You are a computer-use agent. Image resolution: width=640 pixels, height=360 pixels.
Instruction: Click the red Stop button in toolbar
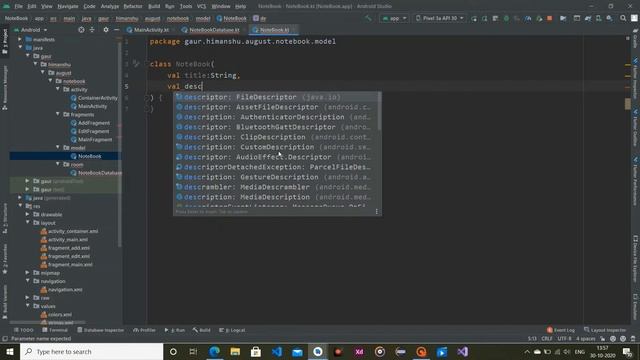(549, 18)
